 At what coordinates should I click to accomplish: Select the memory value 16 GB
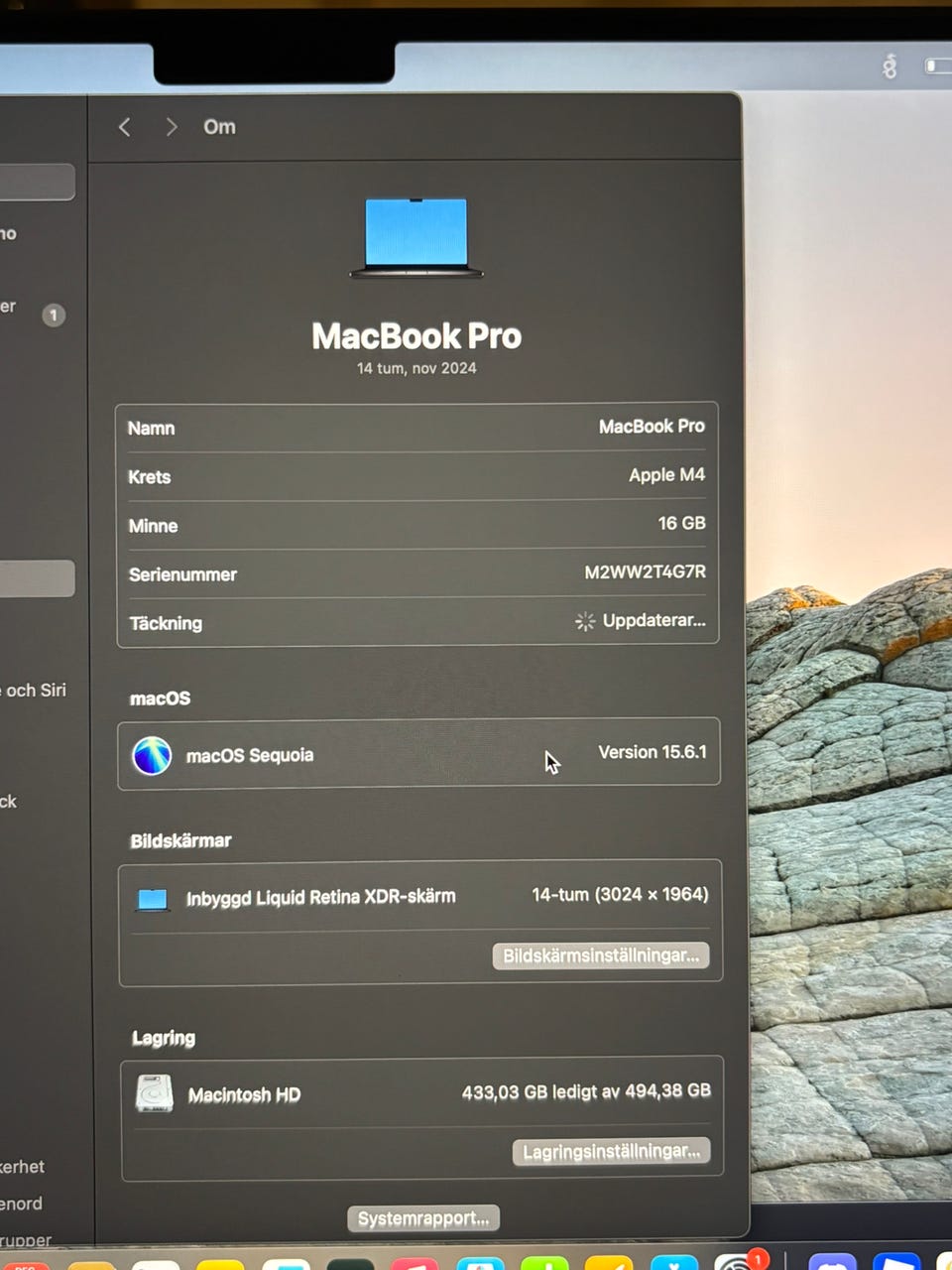point(681,523)
